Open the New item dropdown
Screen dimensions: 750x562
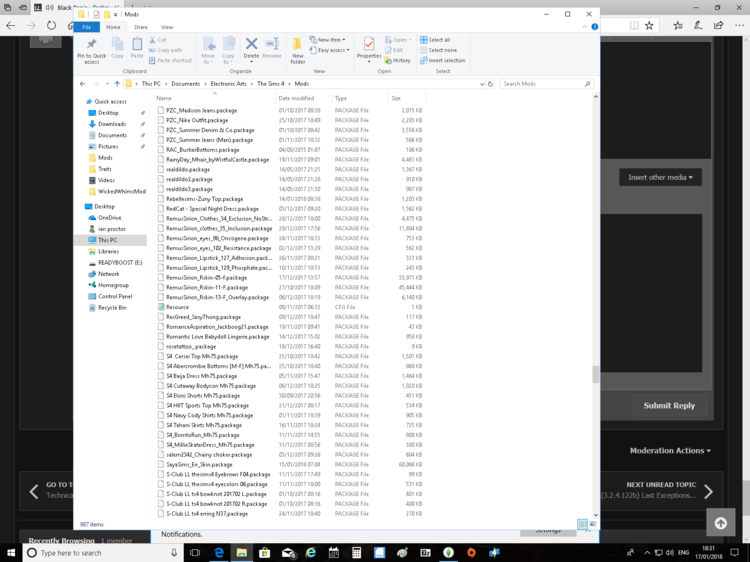pyautogui.click(x=327, y=40)
